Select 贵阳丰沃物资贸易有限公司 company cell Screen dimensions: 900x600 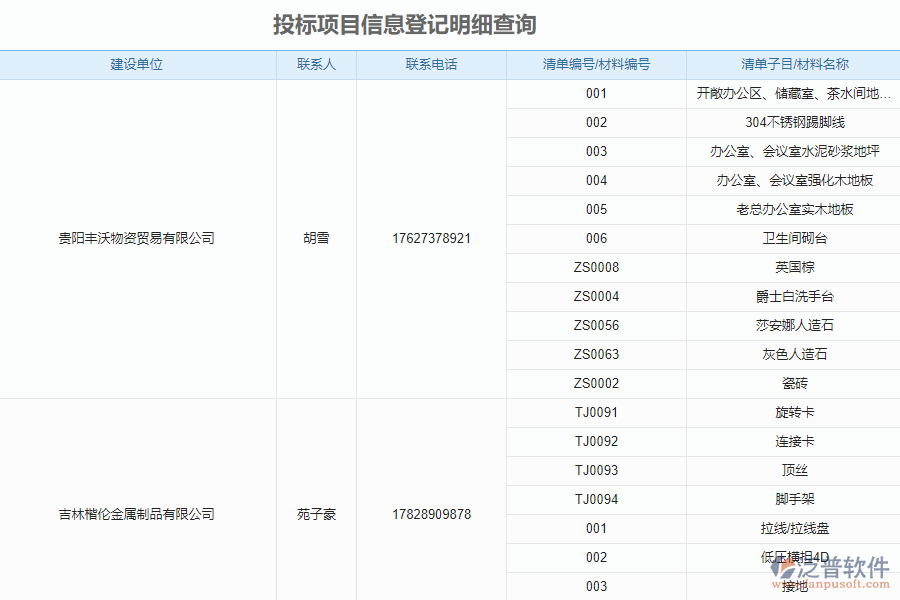(x=137, y=238)
